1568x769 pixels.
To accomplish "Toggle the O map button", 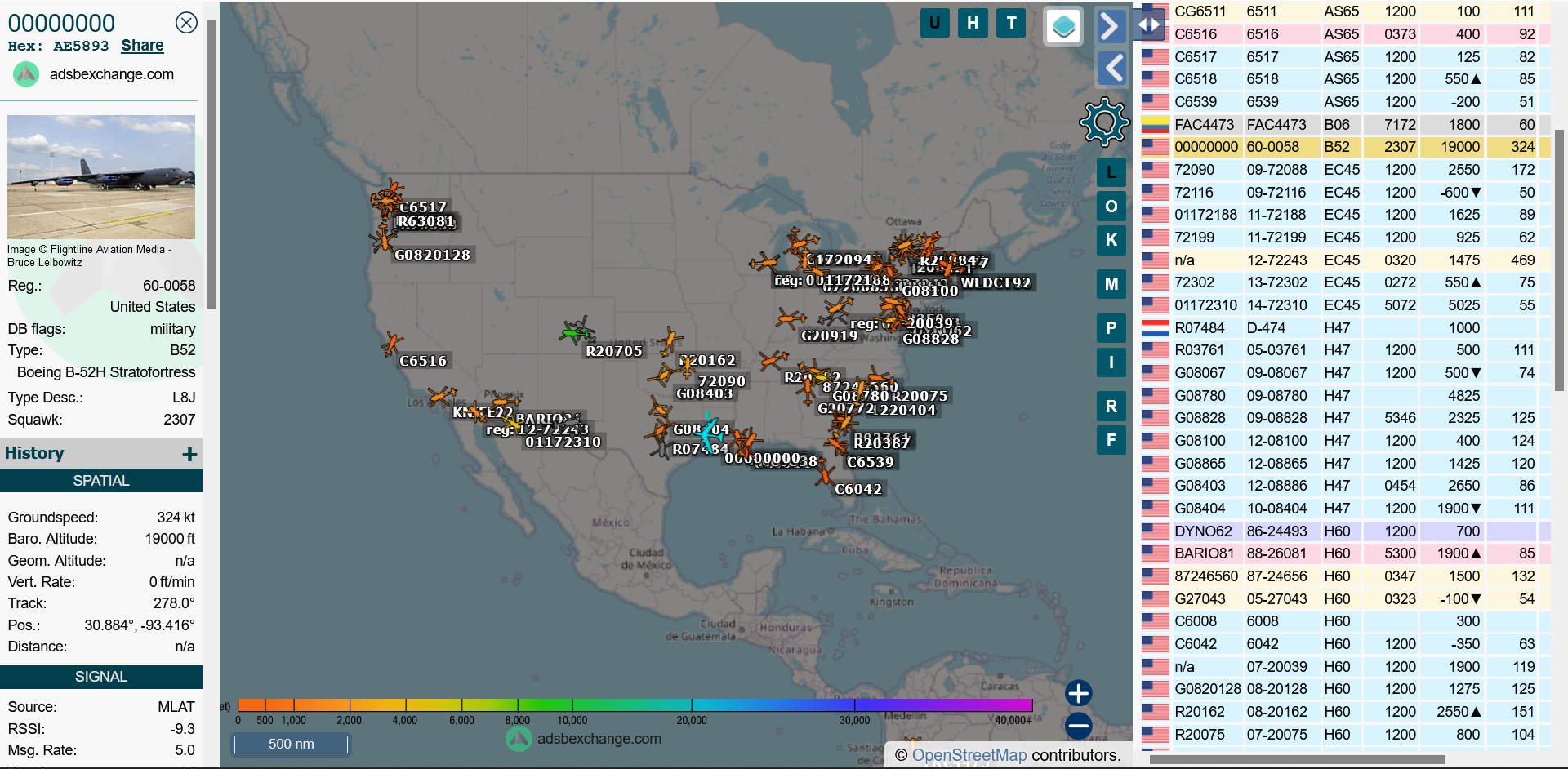I will (1111, 206).
